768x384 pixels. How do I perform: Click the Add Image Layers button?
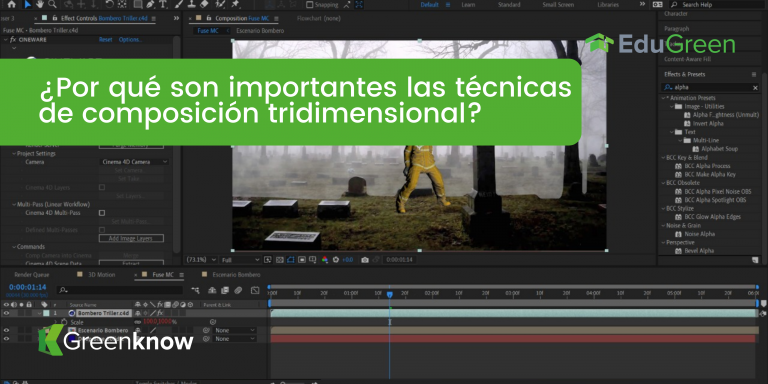coord(131,239)
